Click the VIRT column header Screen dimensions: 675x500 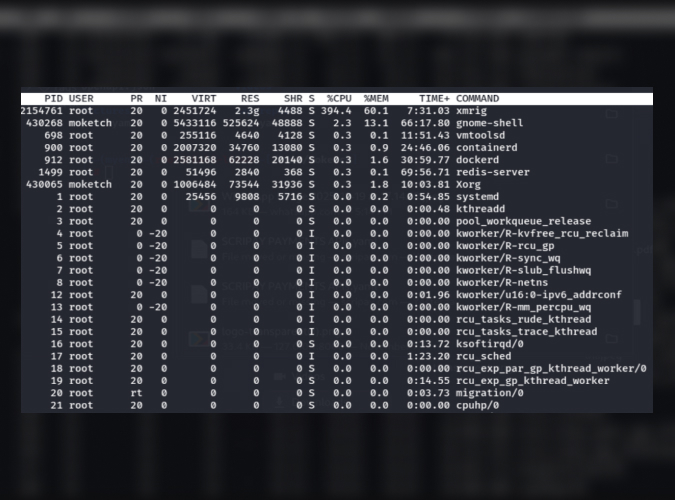click(203, 99)
